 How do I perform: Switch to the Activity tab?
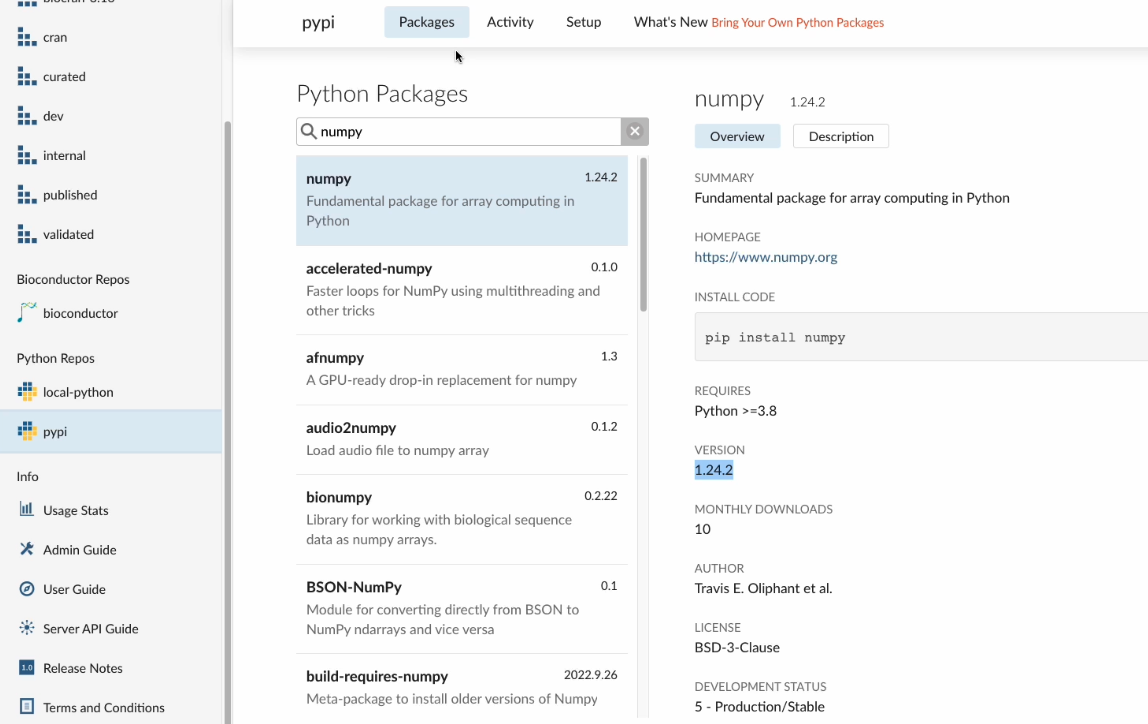click(x=510, y=21)
